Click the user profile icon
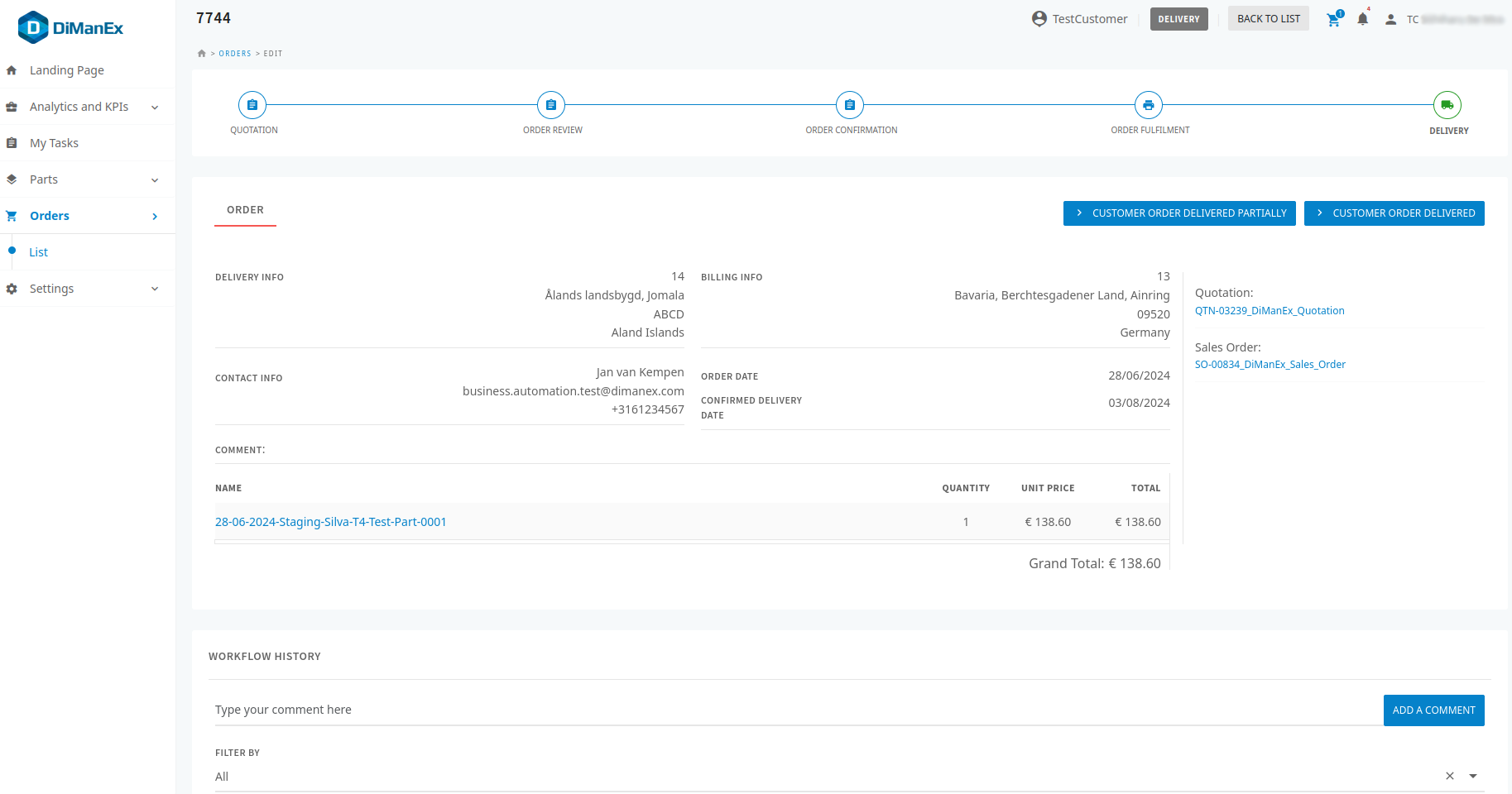The height and width of the screenshot is (794, 1512). click(1391, 19)
